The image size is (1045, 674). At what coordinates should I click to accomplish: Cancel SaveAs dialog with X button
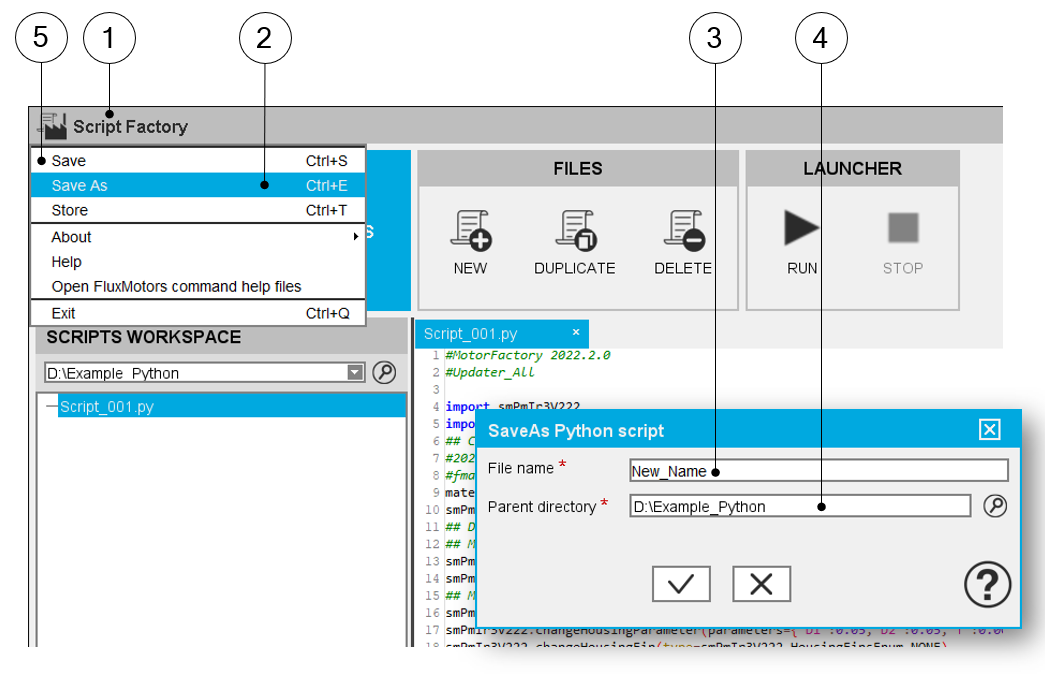(x=761, y=584)
